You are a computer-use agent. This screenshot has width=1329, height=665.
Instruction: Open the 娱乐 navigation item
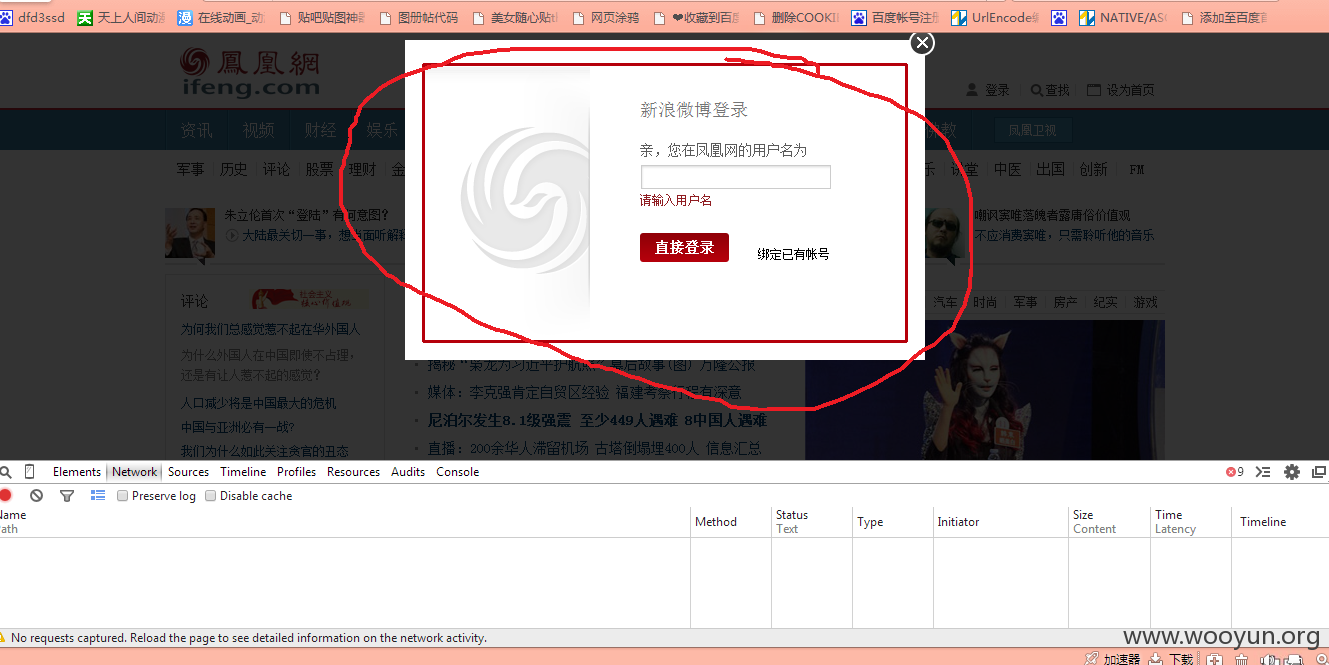coord(382,130)
